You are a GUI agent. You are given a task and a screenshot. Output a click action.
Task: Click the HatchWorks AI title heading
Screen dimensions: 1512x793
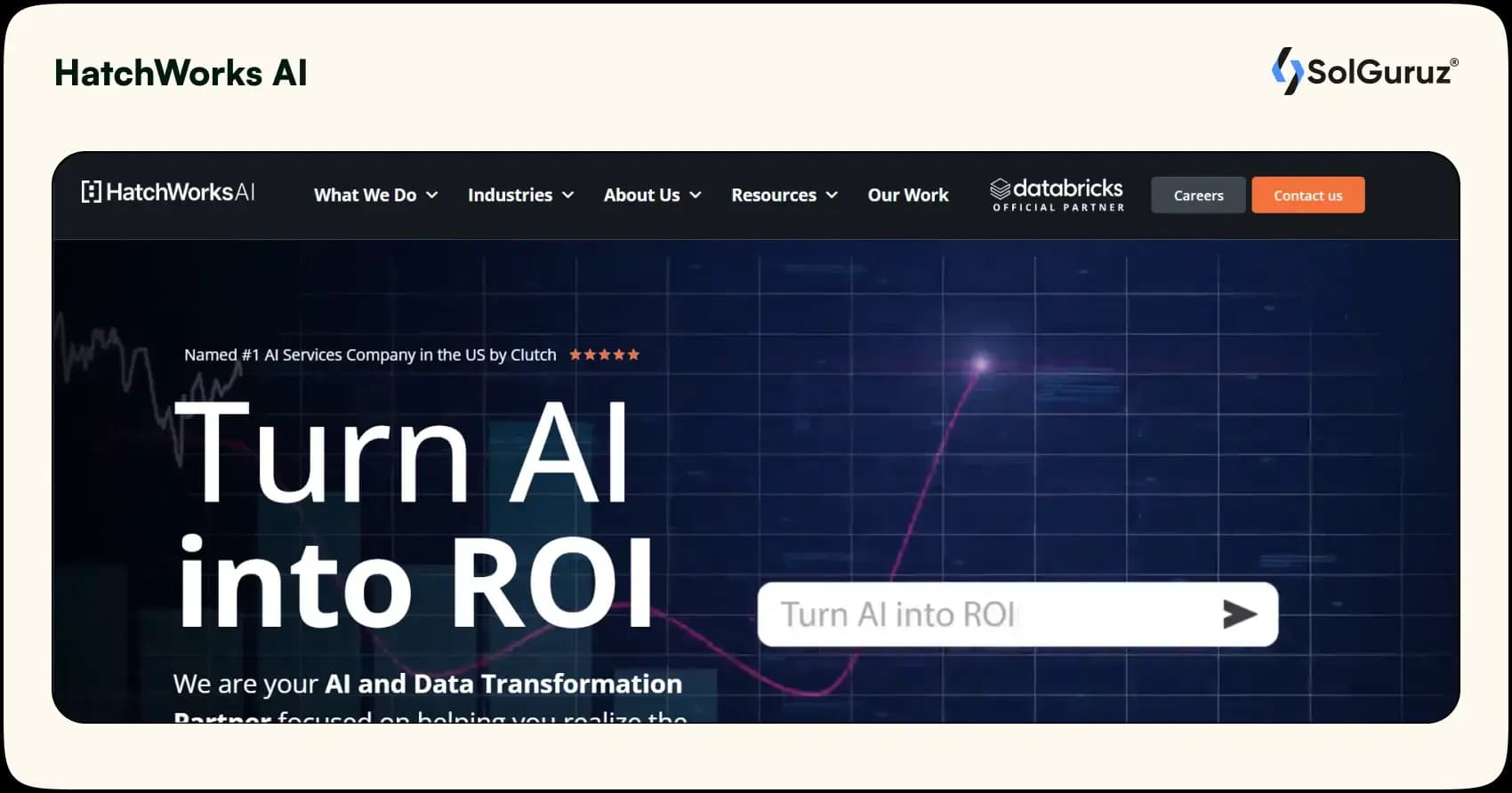[x=181, y=73]
